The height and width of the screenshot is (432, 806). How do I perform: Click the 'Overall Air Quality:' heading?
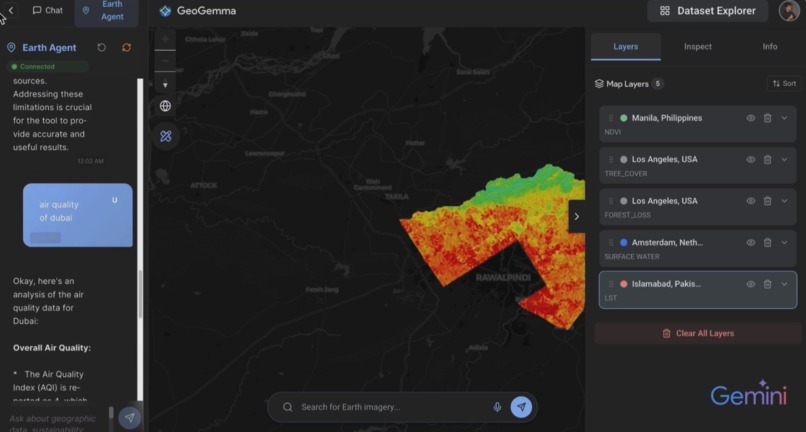[52, 348]
